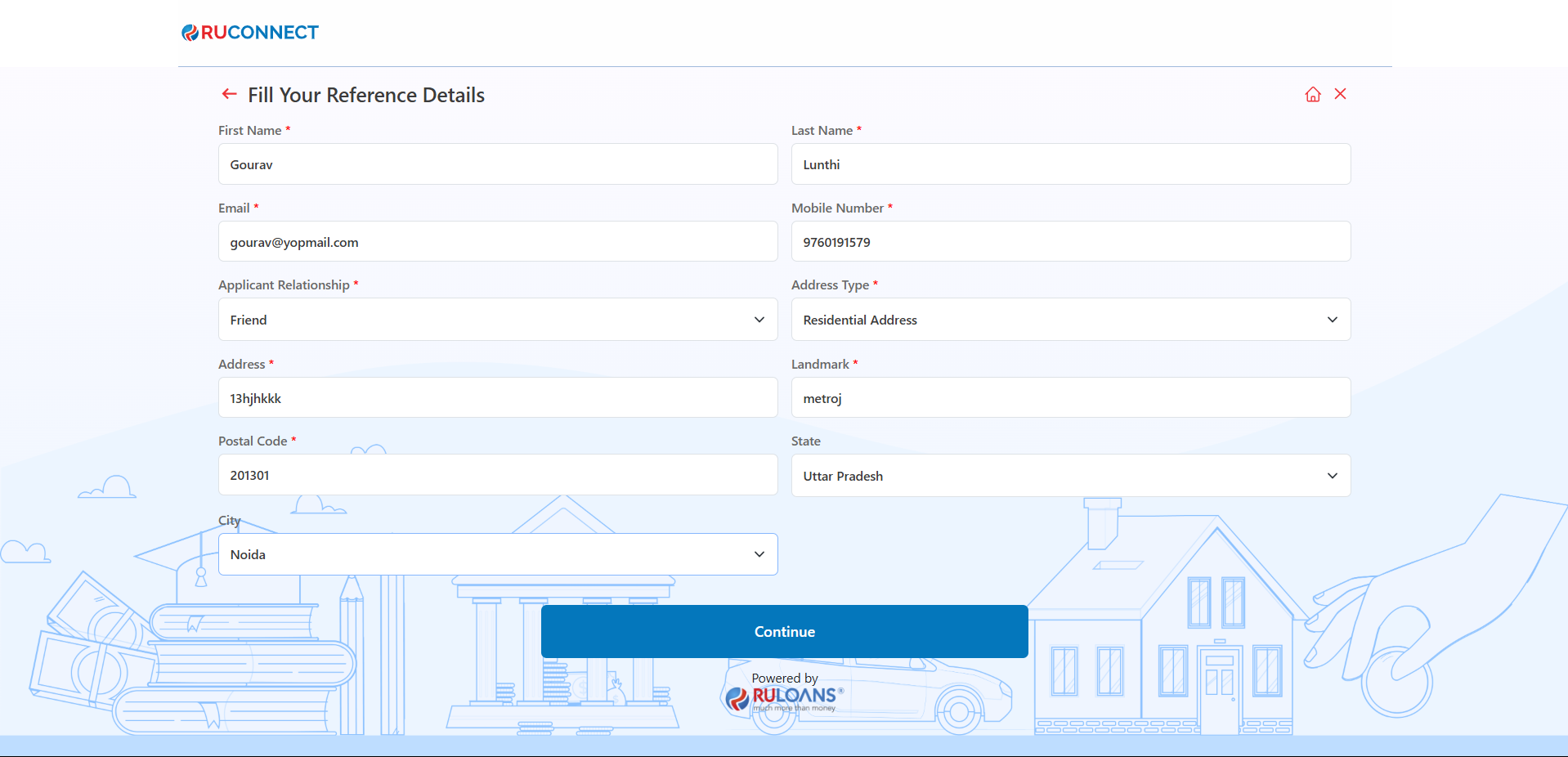Image resolution: width=1568 pixels, height=757 pixels.
Task: Click the Postal Code field label
Action: (x=253, y=441)
